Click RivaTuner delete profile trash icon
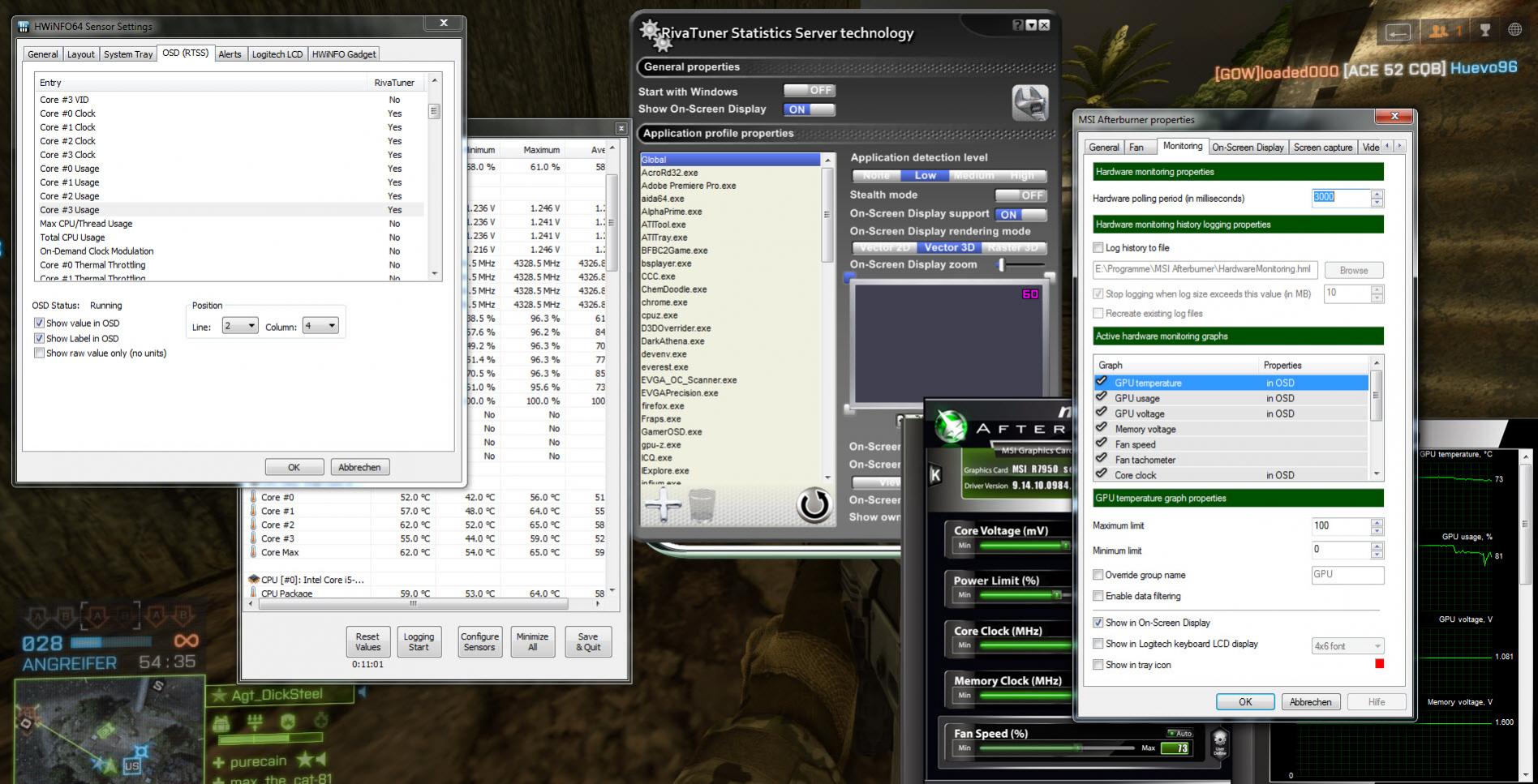This screenshot has width=1538, height=784. coord(702,505)
